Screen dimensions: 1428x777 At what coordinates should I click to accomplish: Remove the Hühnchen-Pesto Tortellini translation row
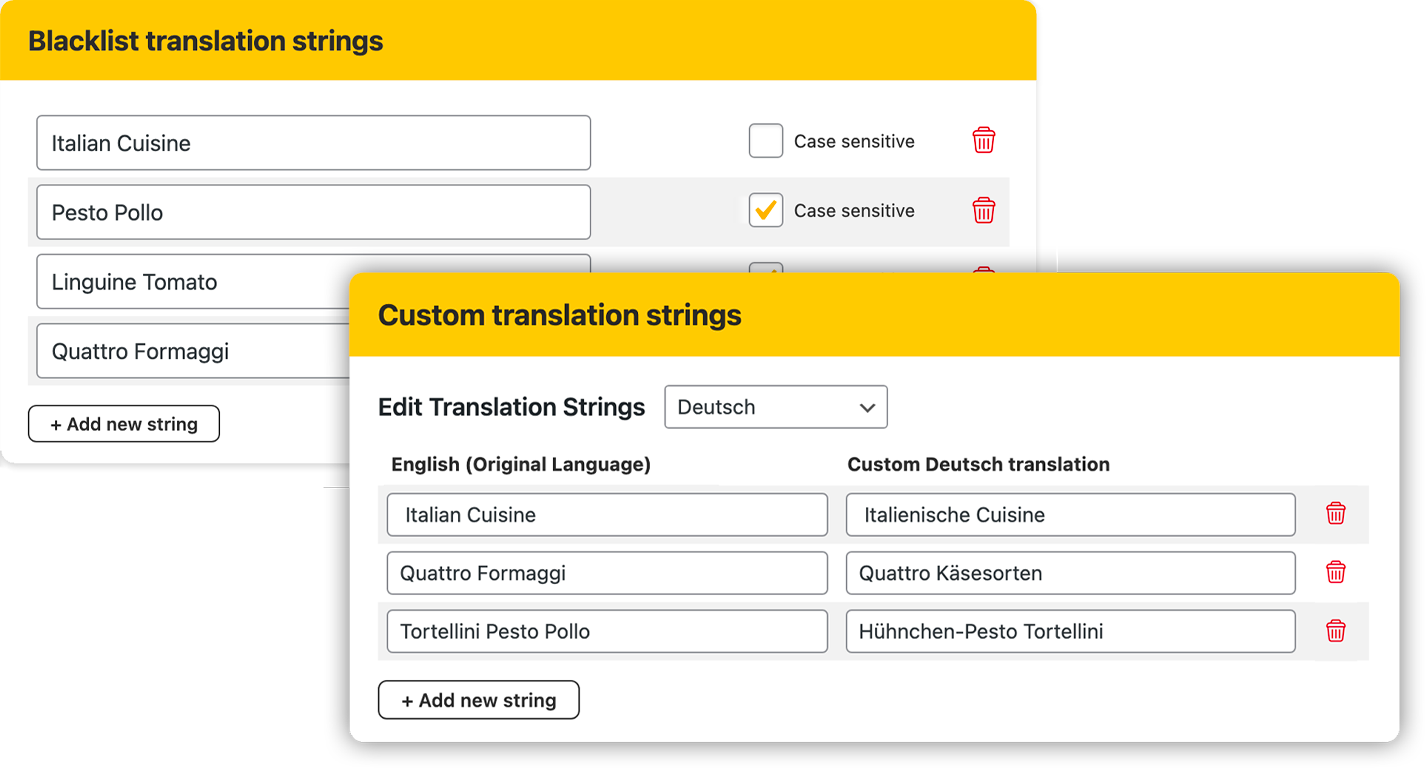click(x=1335, y=631)
